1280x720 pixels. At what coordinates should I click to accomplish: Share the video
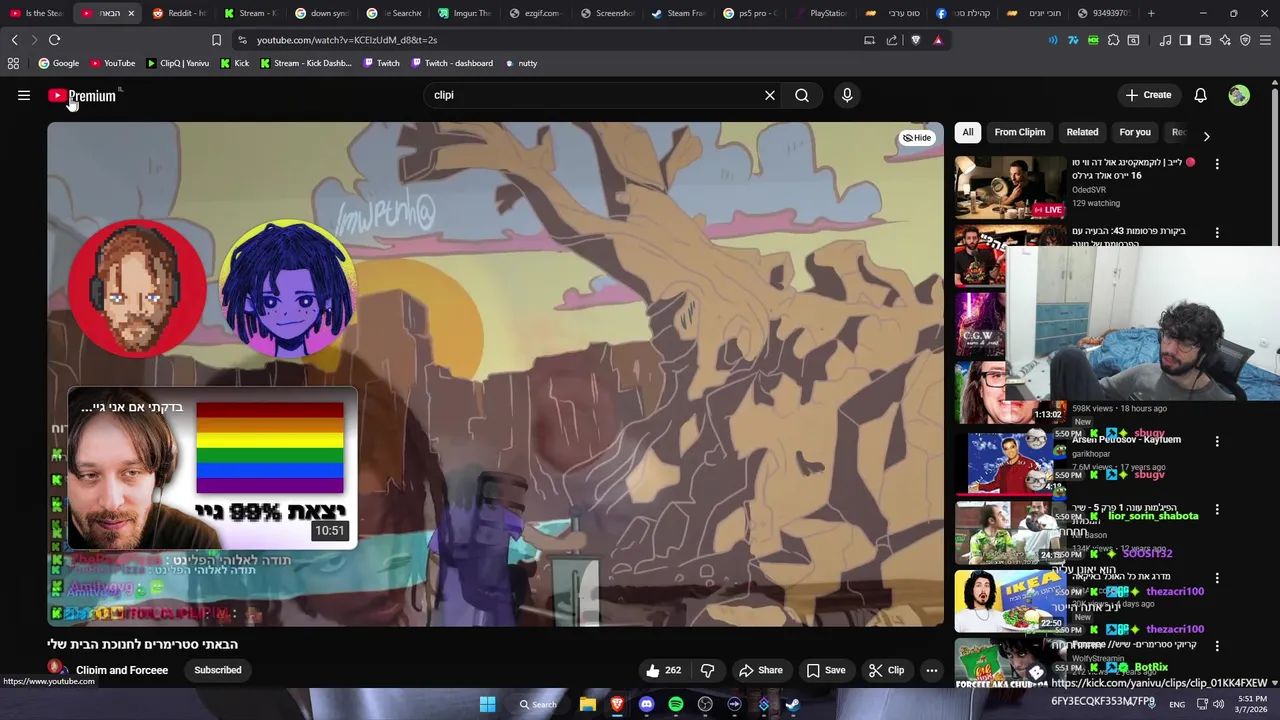pos(760,670)
